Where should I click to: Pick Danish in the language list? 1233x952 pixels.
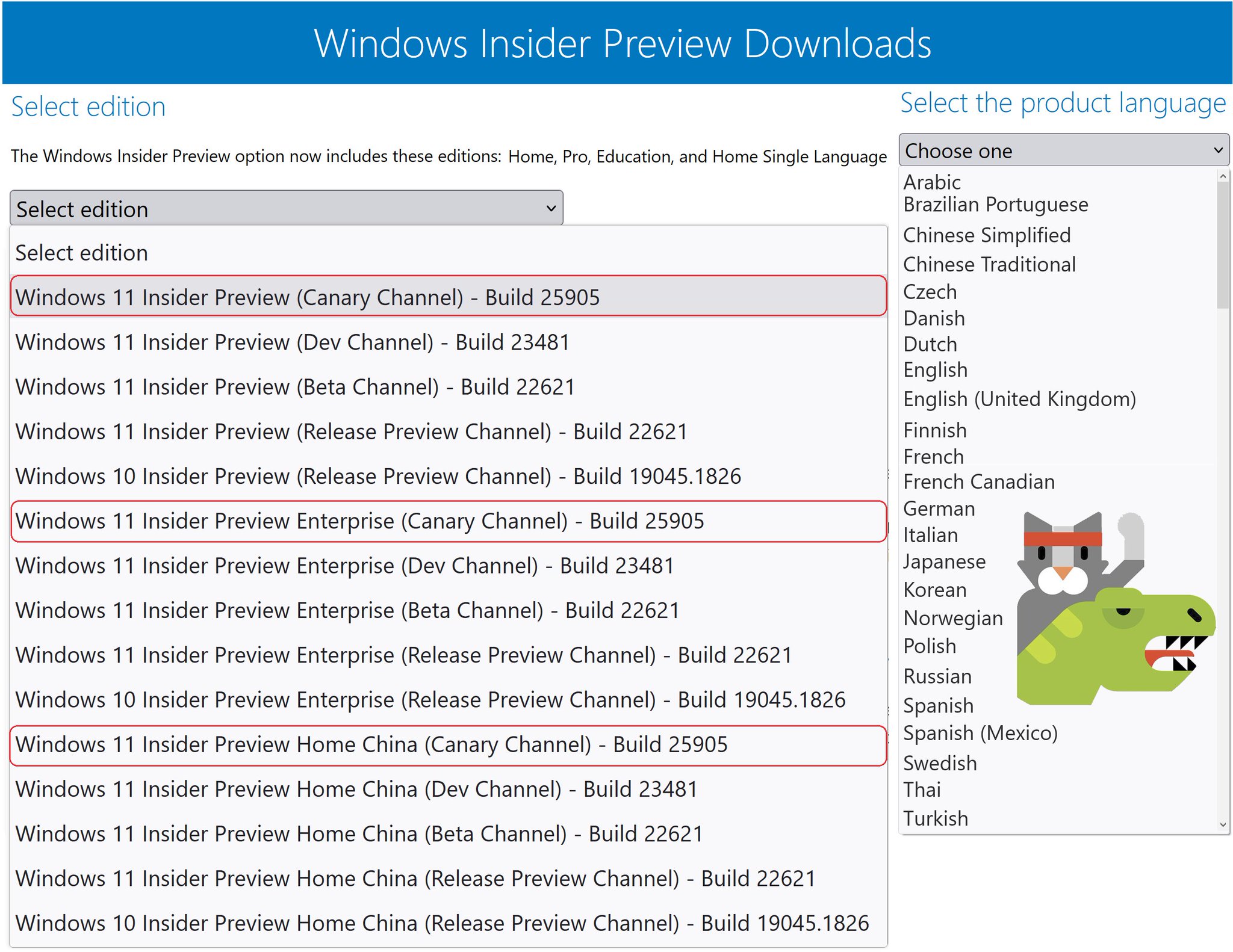[934, 318]
